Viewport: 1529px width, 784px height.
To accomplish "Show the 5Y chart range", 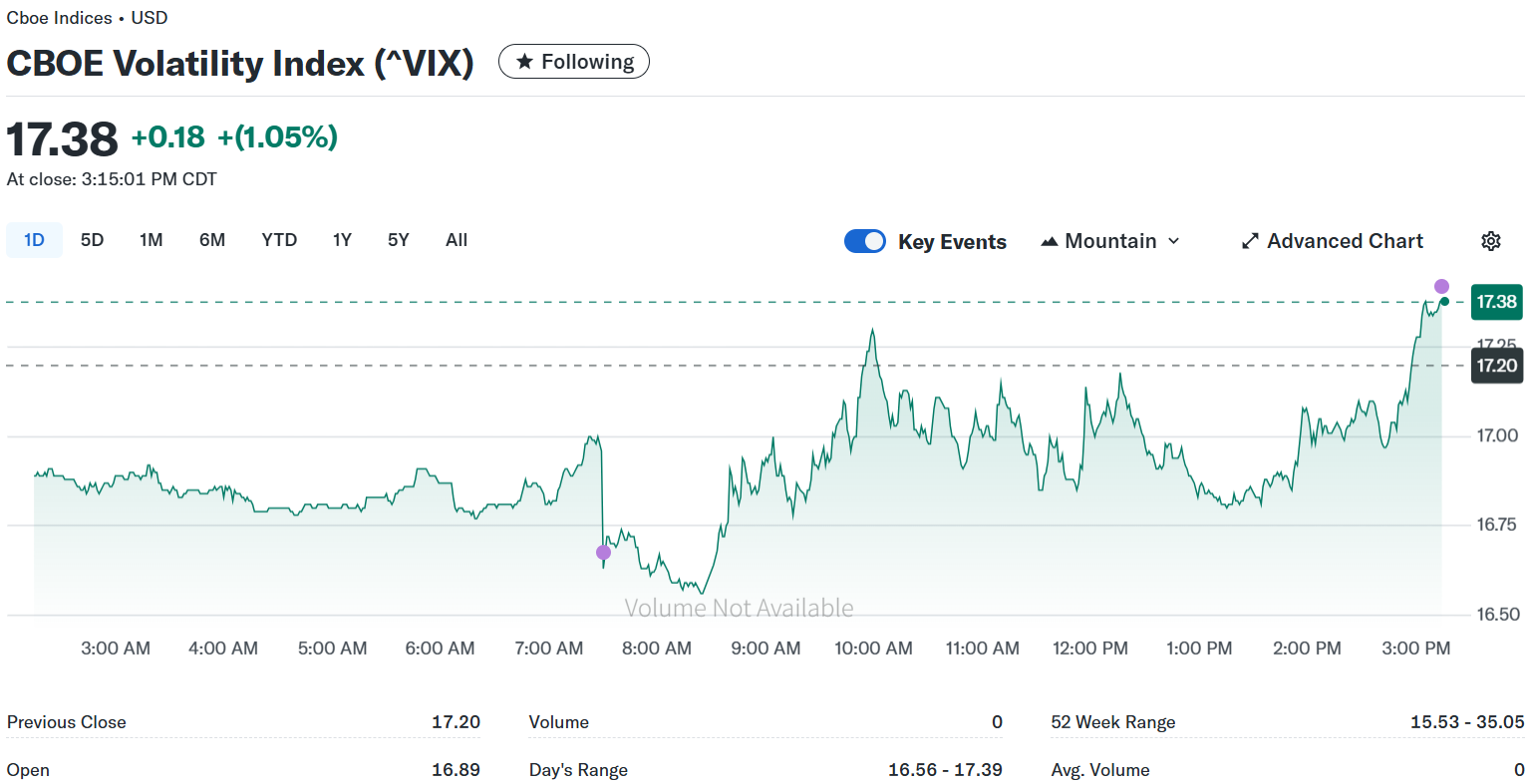I will (399, 240).
